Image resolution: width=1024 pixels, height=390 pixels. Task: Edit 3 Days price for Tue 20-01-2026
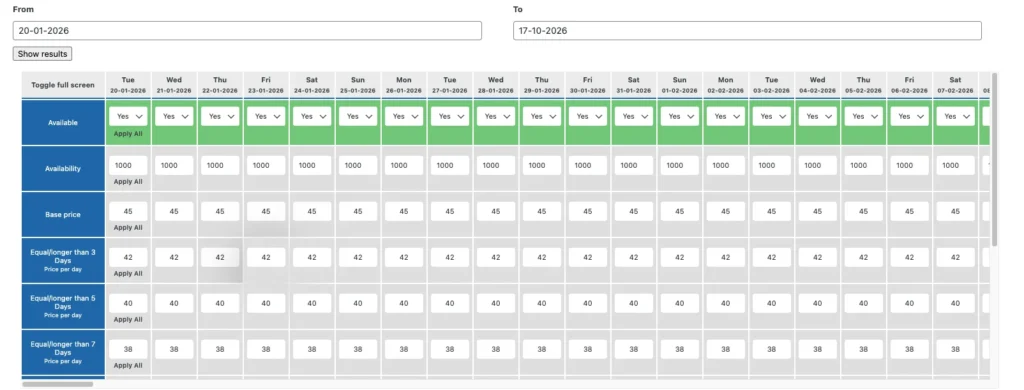point(128,257)
